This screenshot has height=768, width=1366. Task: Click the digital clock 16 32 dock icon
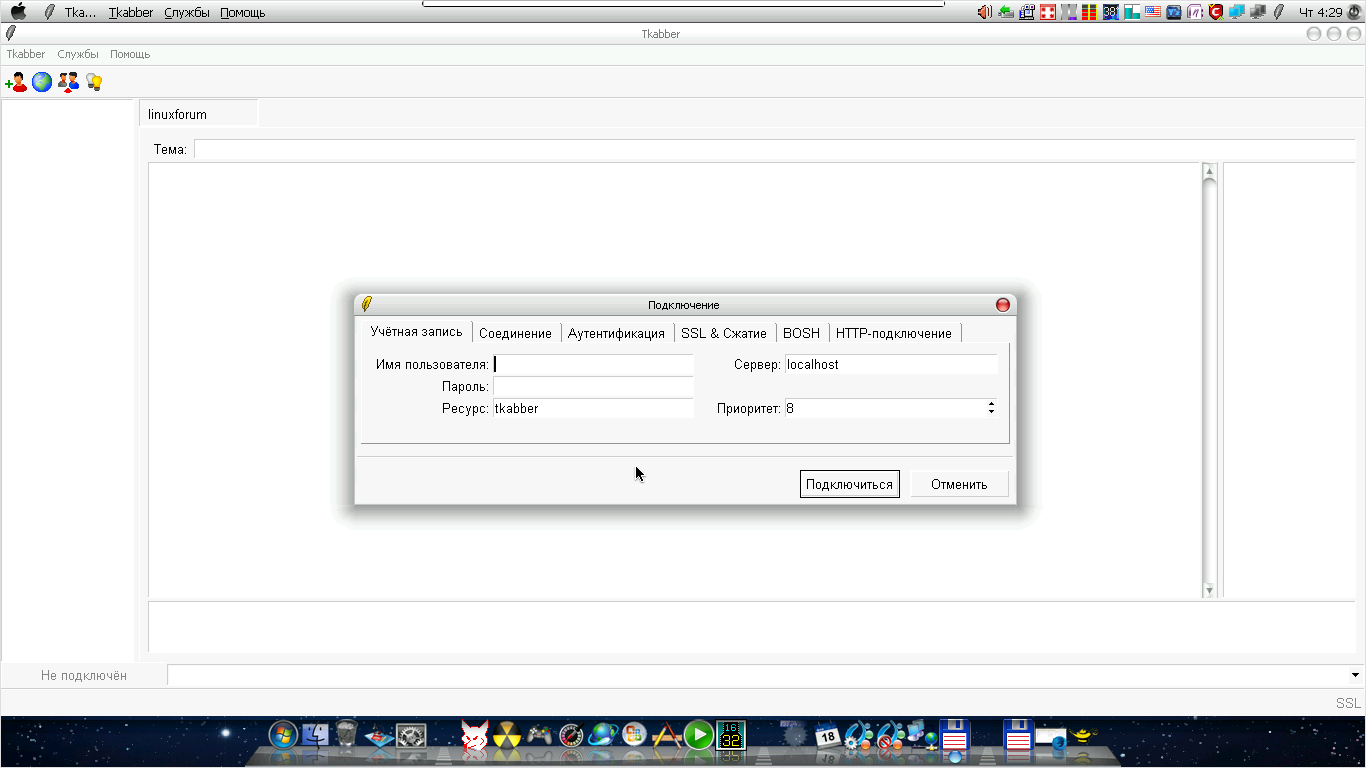click(731, 735)
